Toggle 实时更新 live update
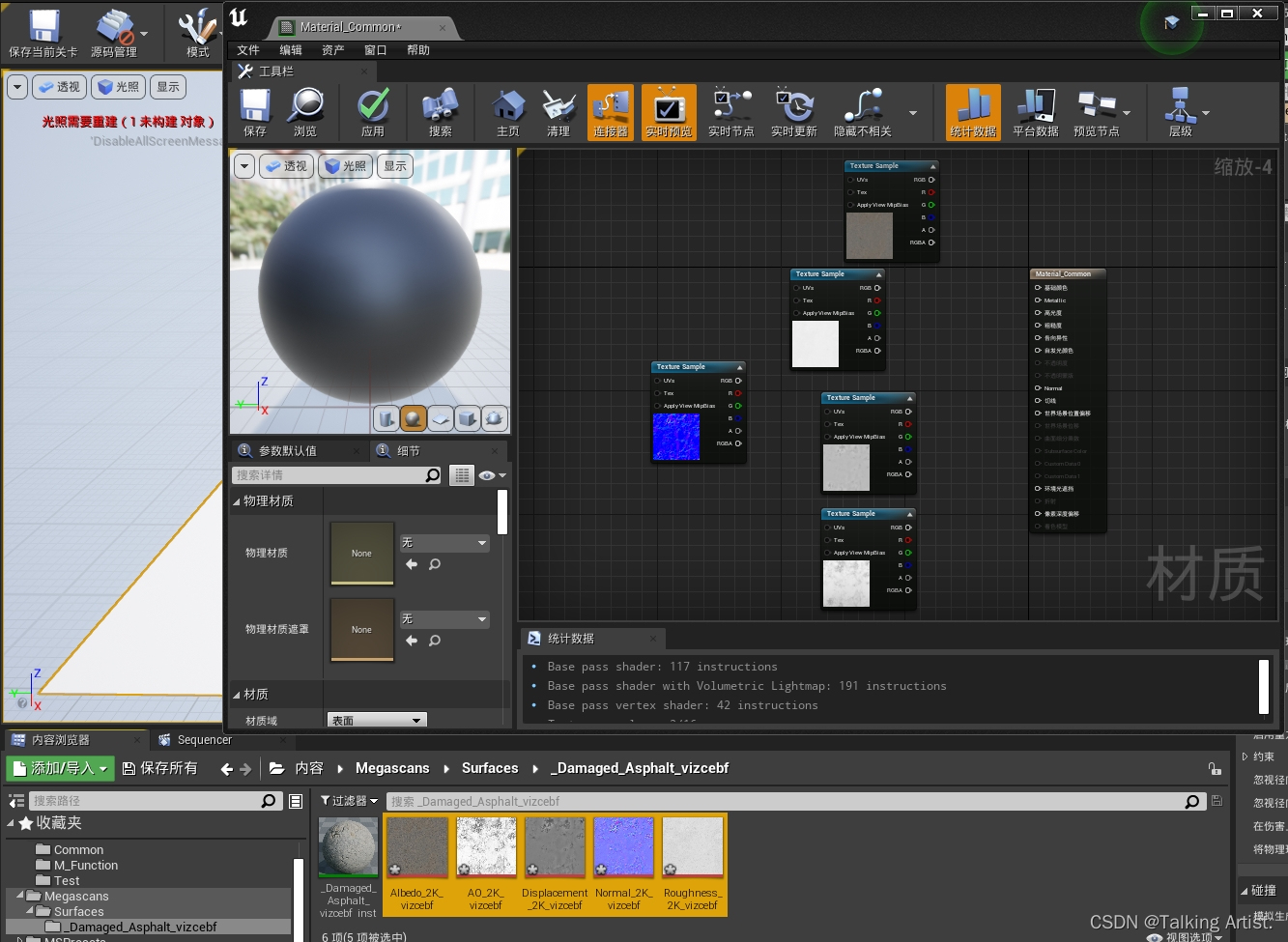1288x942 pixels. pyautogui.click(x=794, y=112)
